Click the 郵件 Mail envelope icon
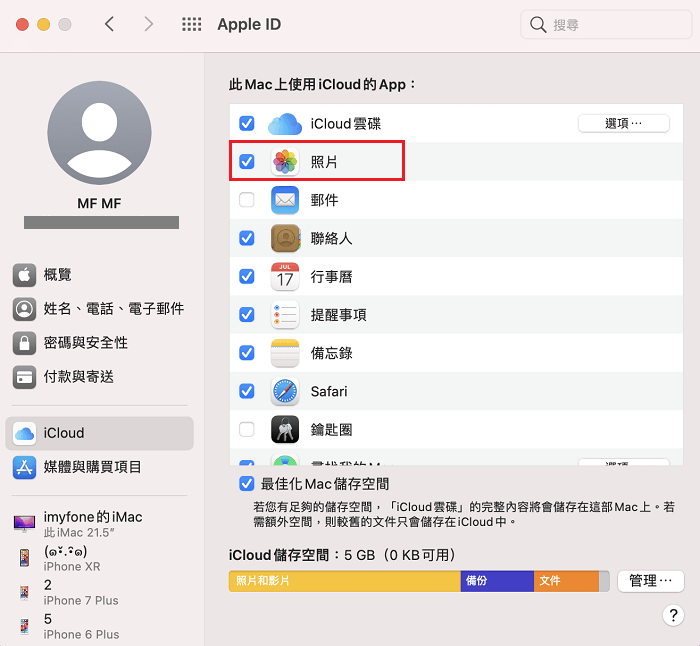Image resolution: width=700 pixels, height=646 pixels. 285,200
